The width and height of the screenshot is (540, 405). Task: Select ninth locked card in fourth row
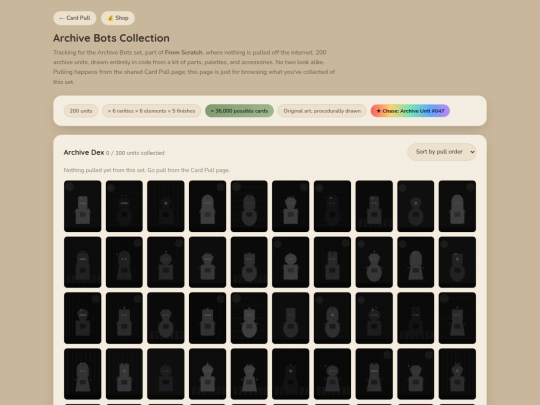[x=416, y=374]
